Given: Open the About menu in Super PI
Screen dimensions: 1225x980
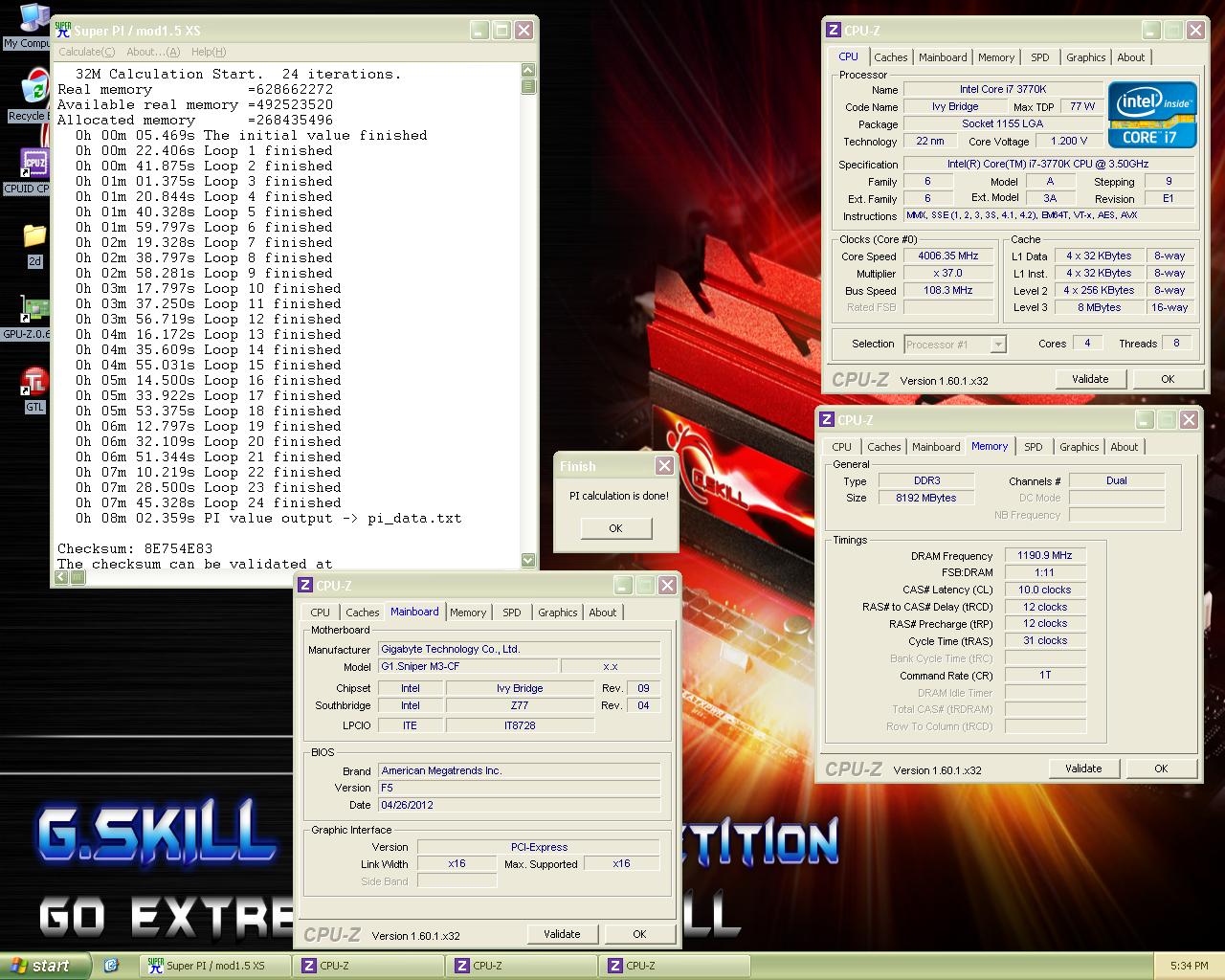Looking at the screenshot, I should (x=153, y=52).
